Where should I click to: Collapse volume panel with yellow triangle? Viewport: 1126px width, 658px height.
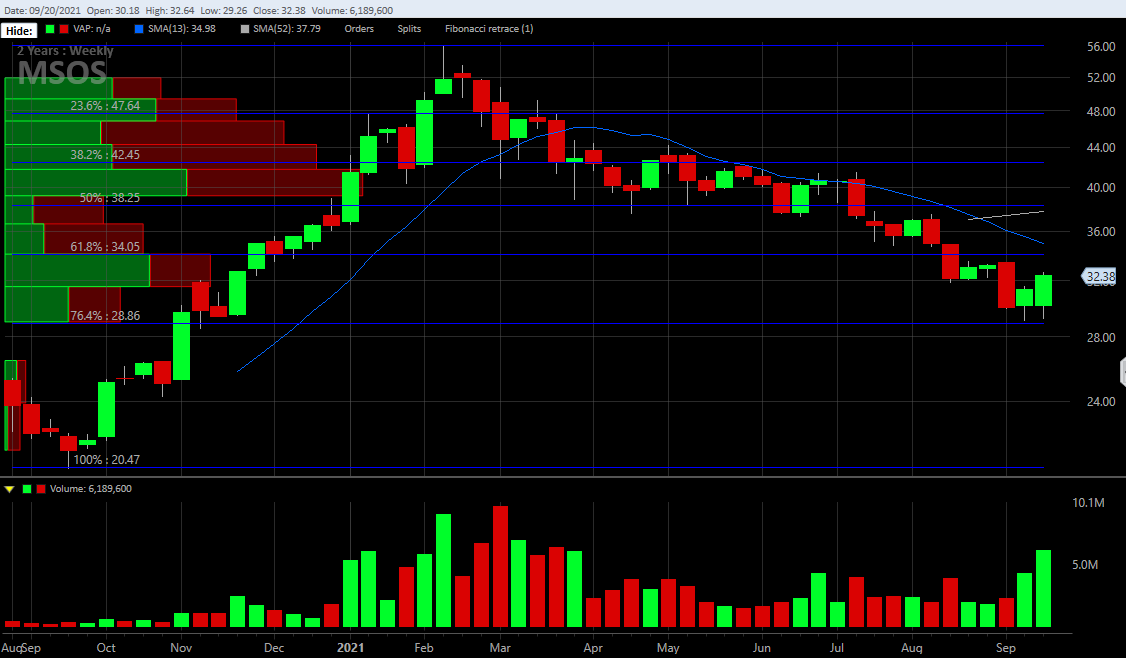[9, 489]
